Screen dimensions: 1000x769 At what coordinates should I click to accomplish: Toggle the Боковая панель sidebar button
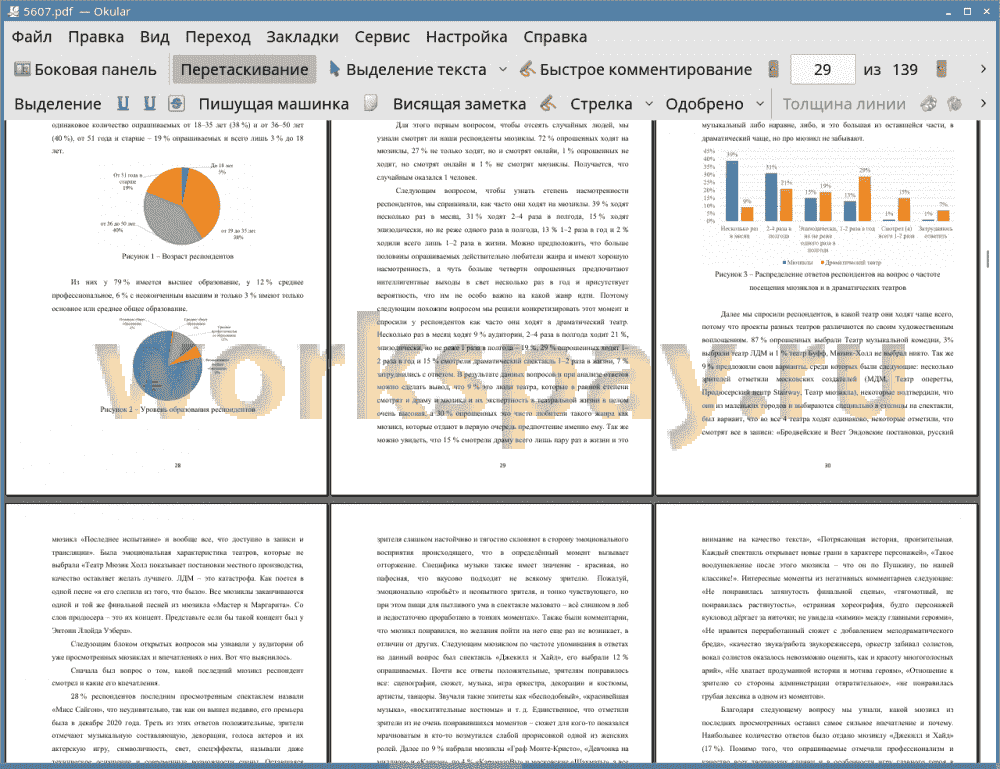click(x=85, y=70)
